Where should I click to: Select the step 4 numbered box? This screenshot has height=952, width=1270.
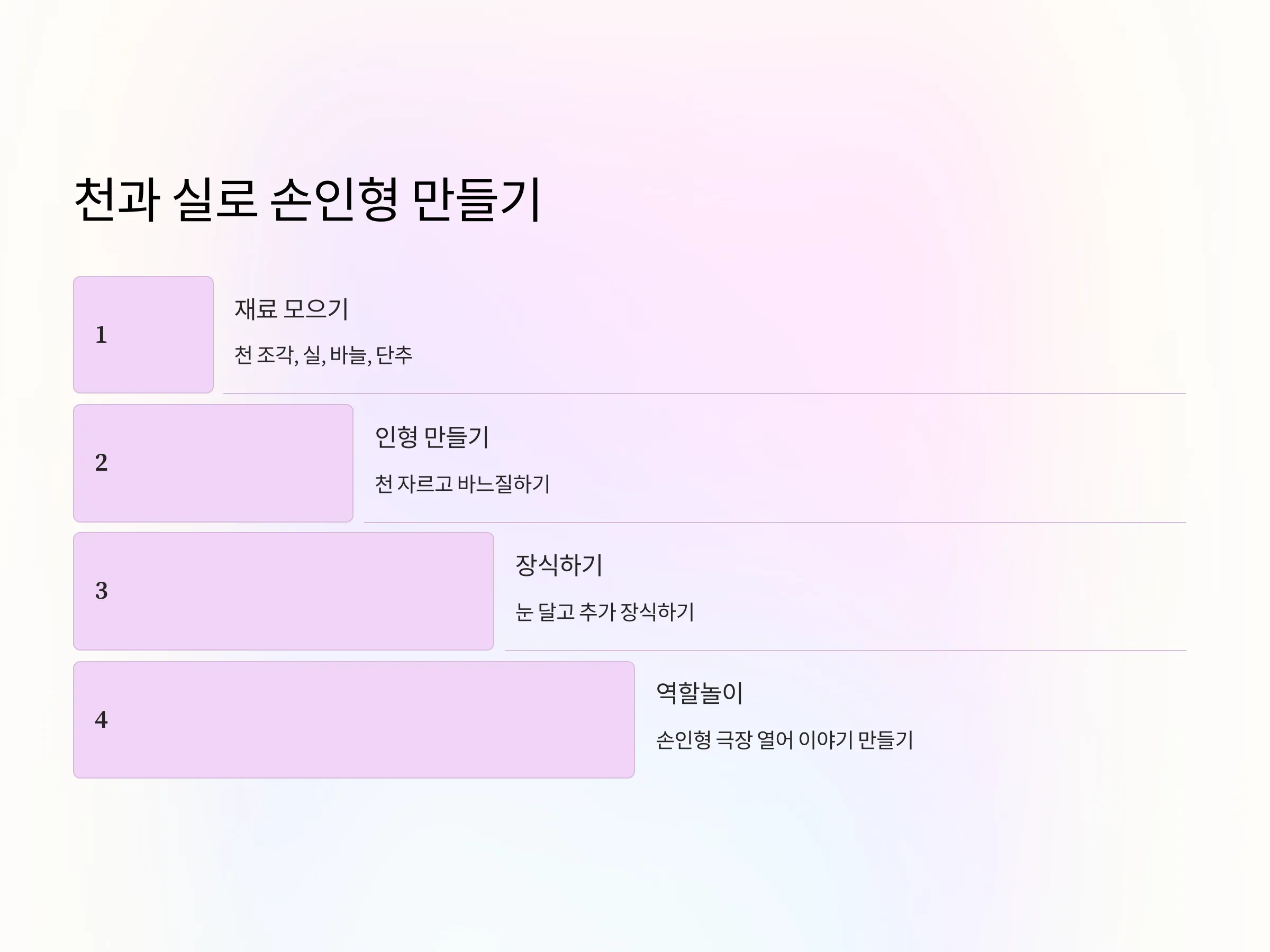tap(353, 720)
